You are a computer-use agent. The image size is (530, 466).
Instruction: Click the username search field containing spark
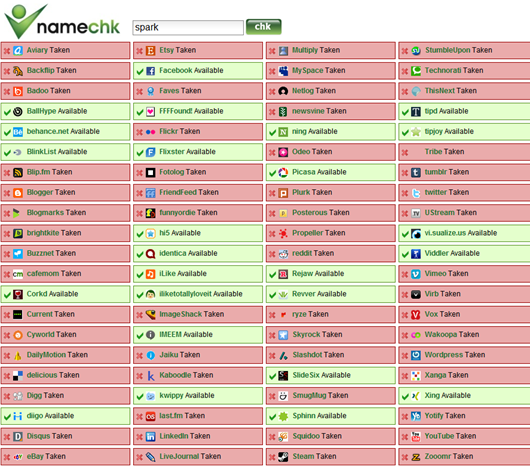click(188, 27)
